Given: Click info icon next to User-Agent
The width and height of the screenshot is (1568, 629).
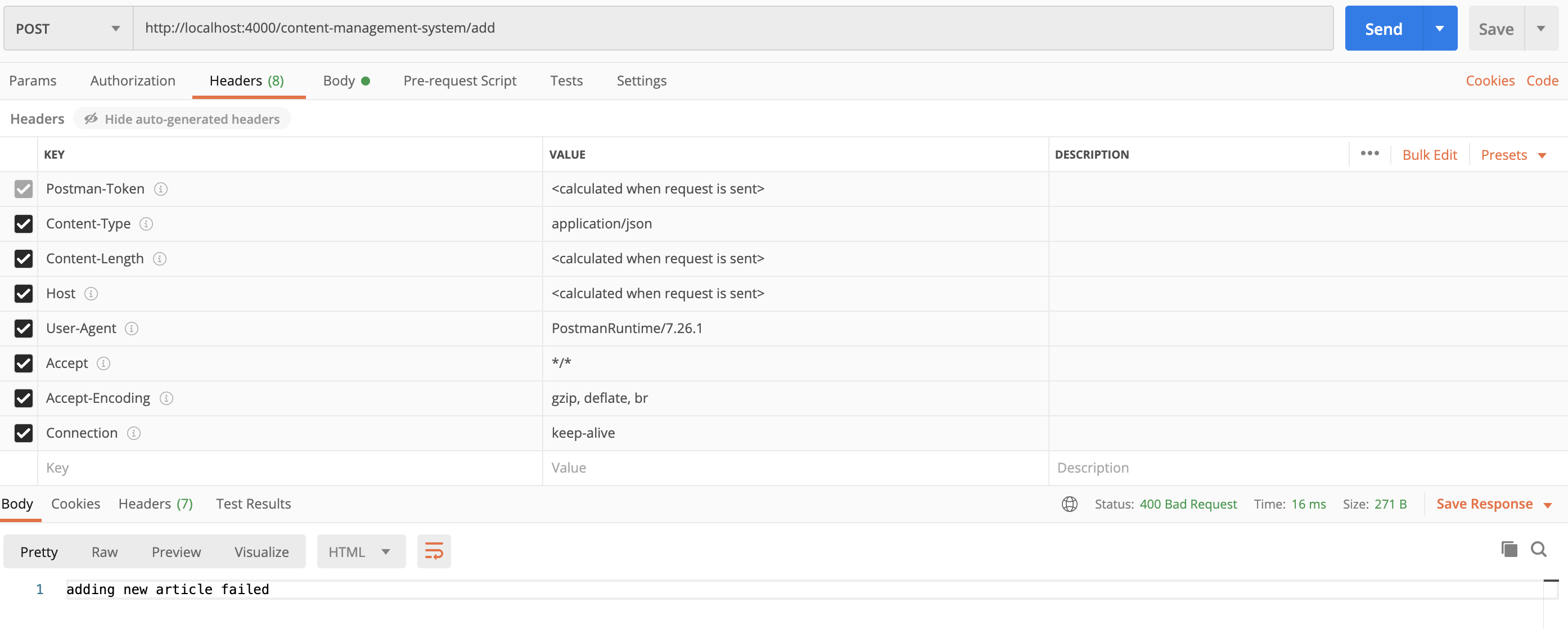Looking at the screenshot, I should click(132, 329).
